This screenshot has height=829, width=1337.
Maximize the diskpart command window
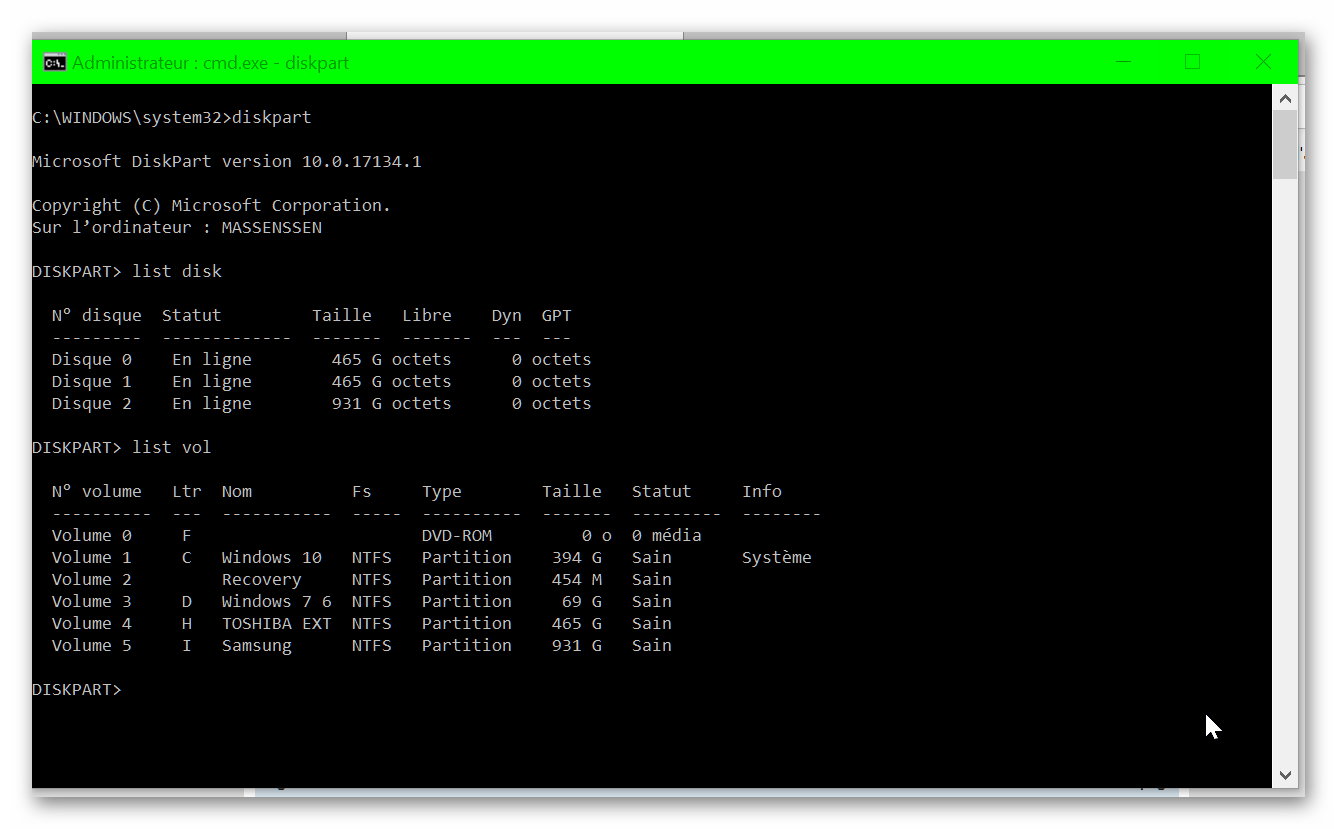point(1192,62)
